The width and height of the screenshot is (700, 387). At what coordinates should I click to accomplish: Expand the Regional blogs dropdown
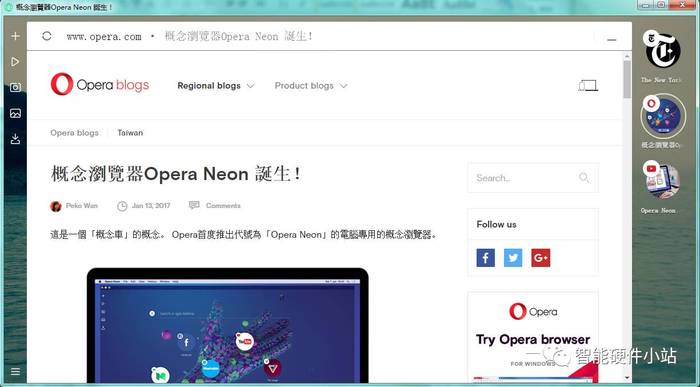[x=216, y=86]
